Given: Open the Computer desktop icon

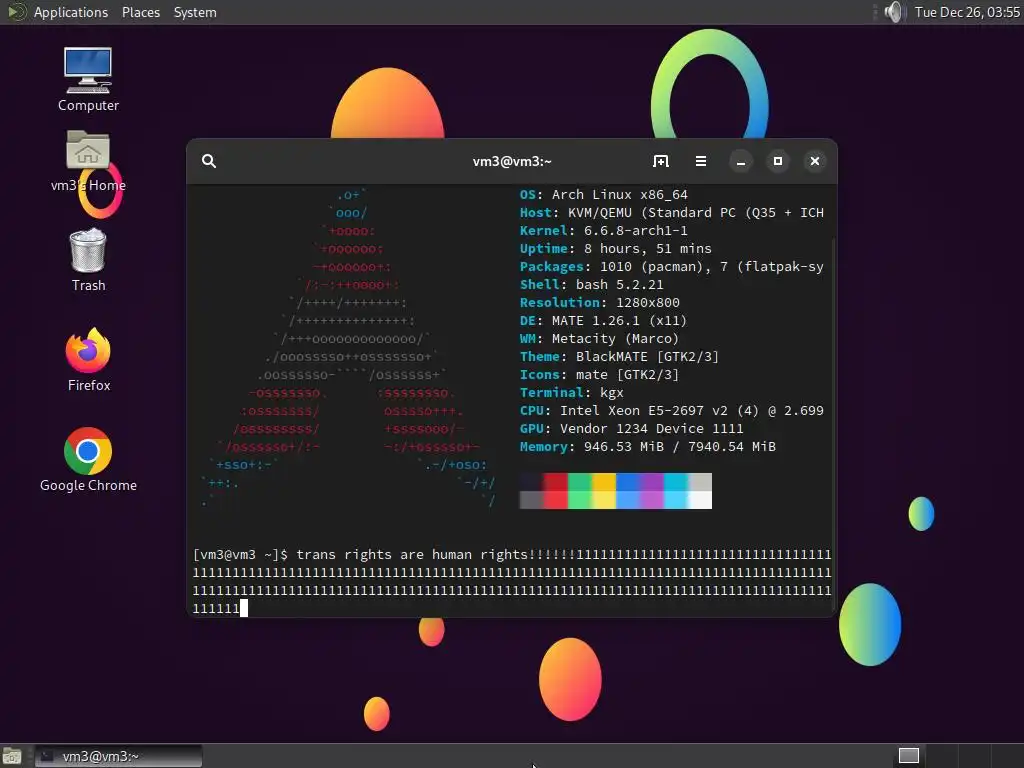Looking at the screenshot, I should 88,80.
